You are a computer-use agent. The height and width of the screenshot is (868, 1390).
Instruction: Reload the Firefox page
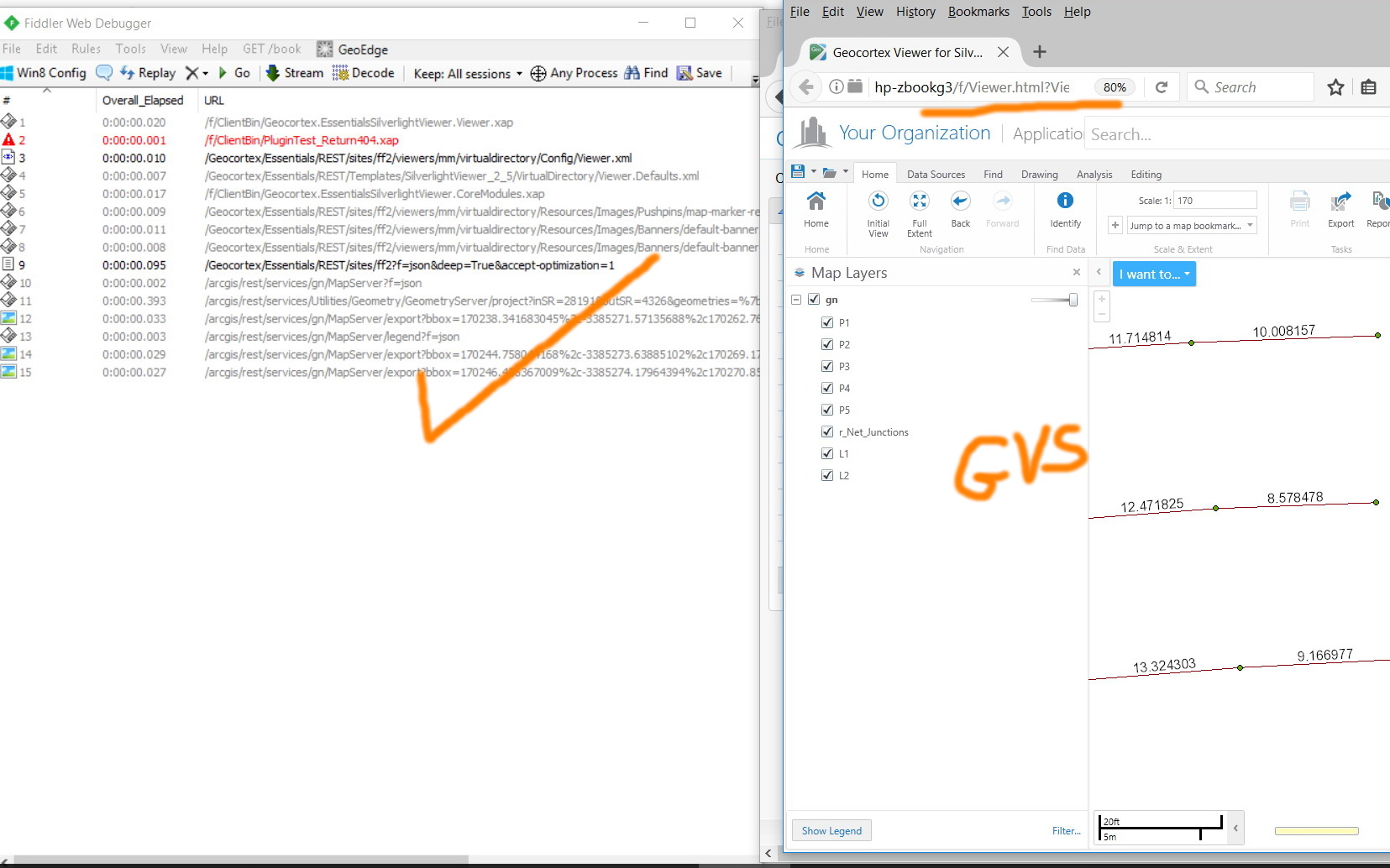pos(1162,87)
